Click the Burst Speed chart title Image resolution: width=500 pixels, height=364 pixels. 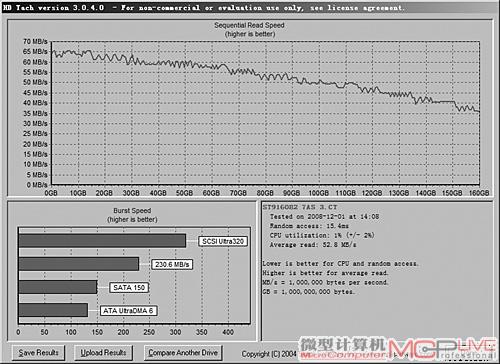pyautogui.click(x=132, y=211)
